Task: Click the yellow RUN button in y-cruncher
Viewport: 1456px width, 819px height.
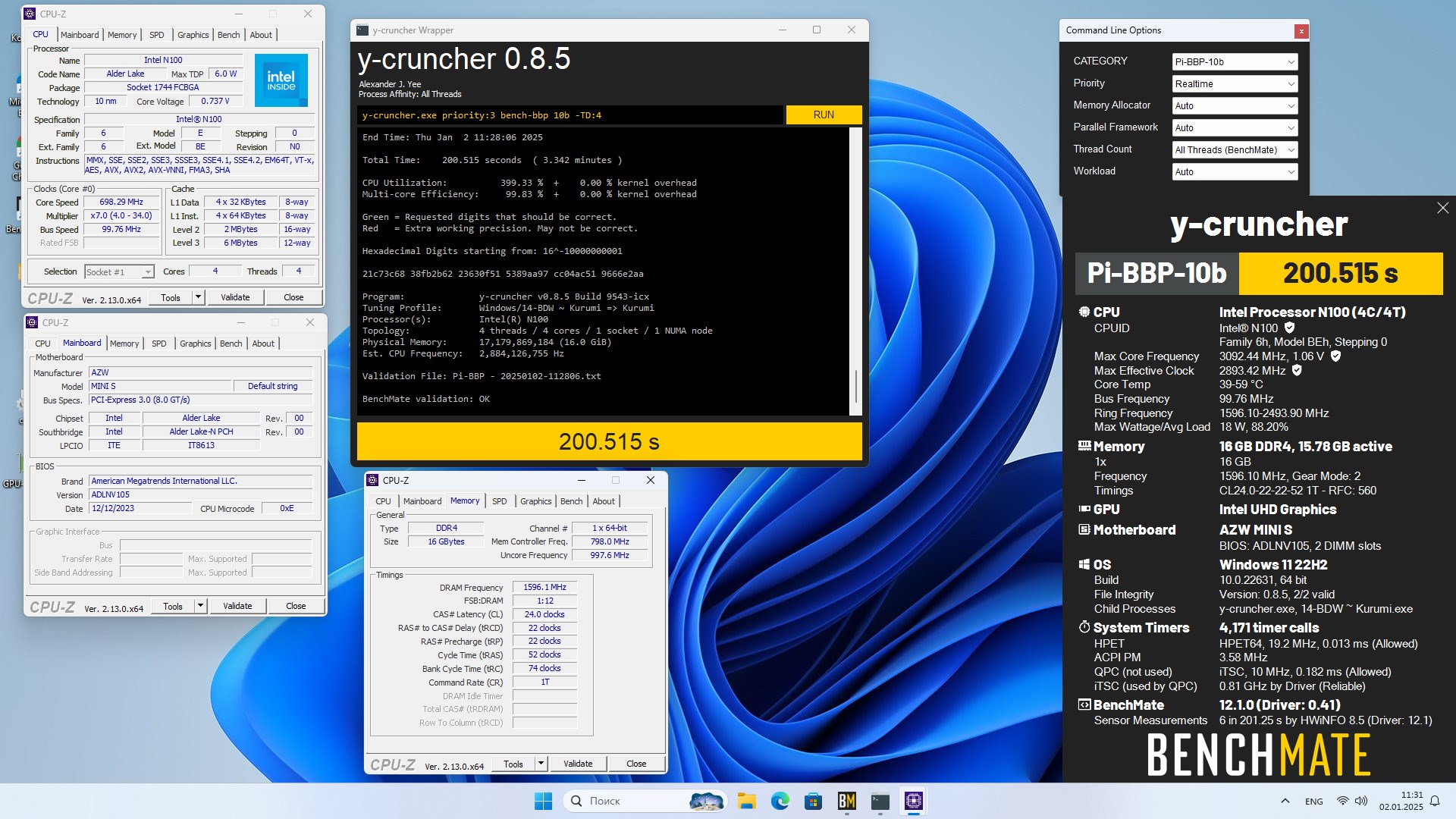Action: coord(824,115)
